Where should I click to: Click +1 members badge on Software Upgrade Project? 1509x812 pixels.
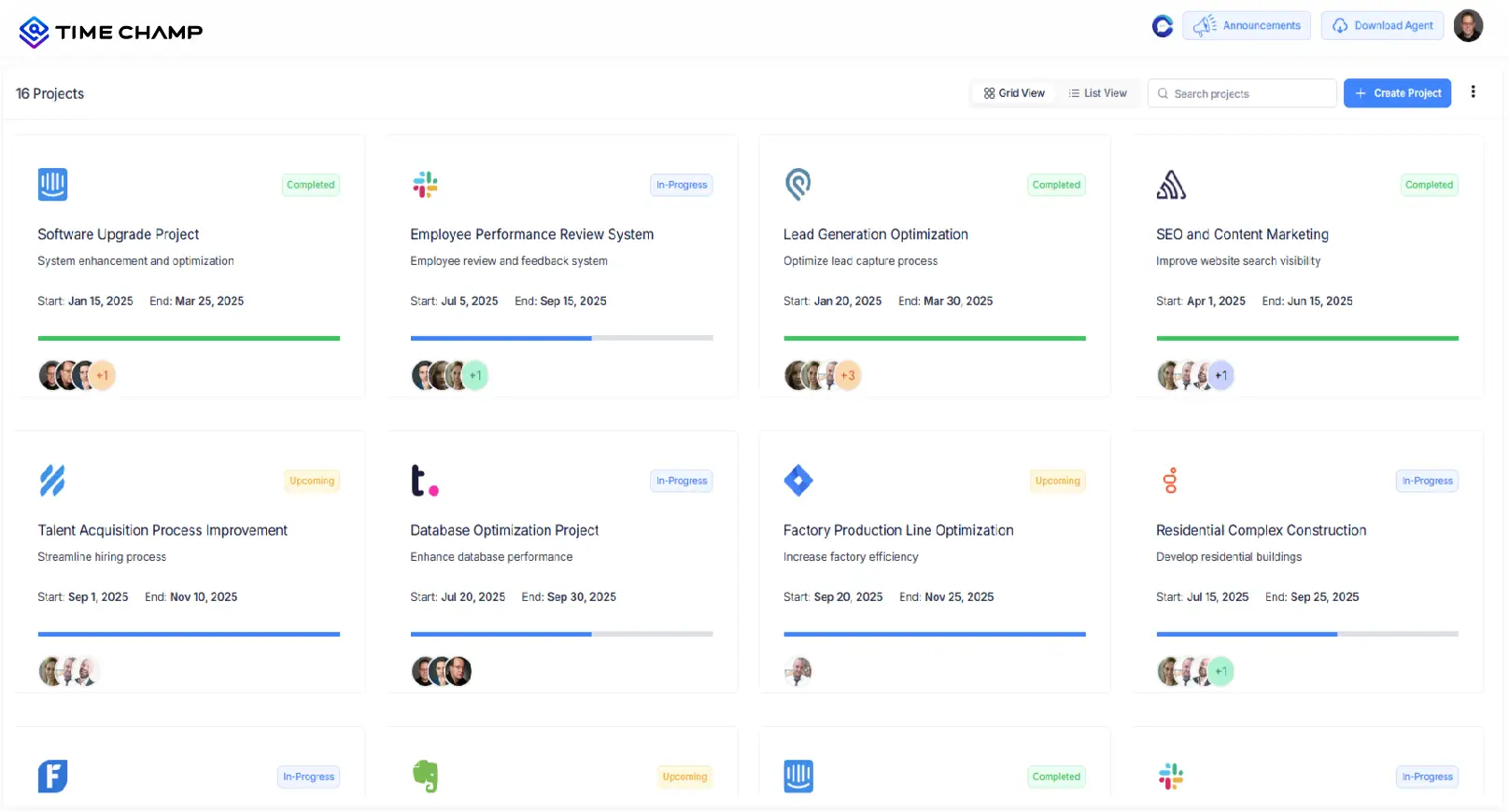103,375
